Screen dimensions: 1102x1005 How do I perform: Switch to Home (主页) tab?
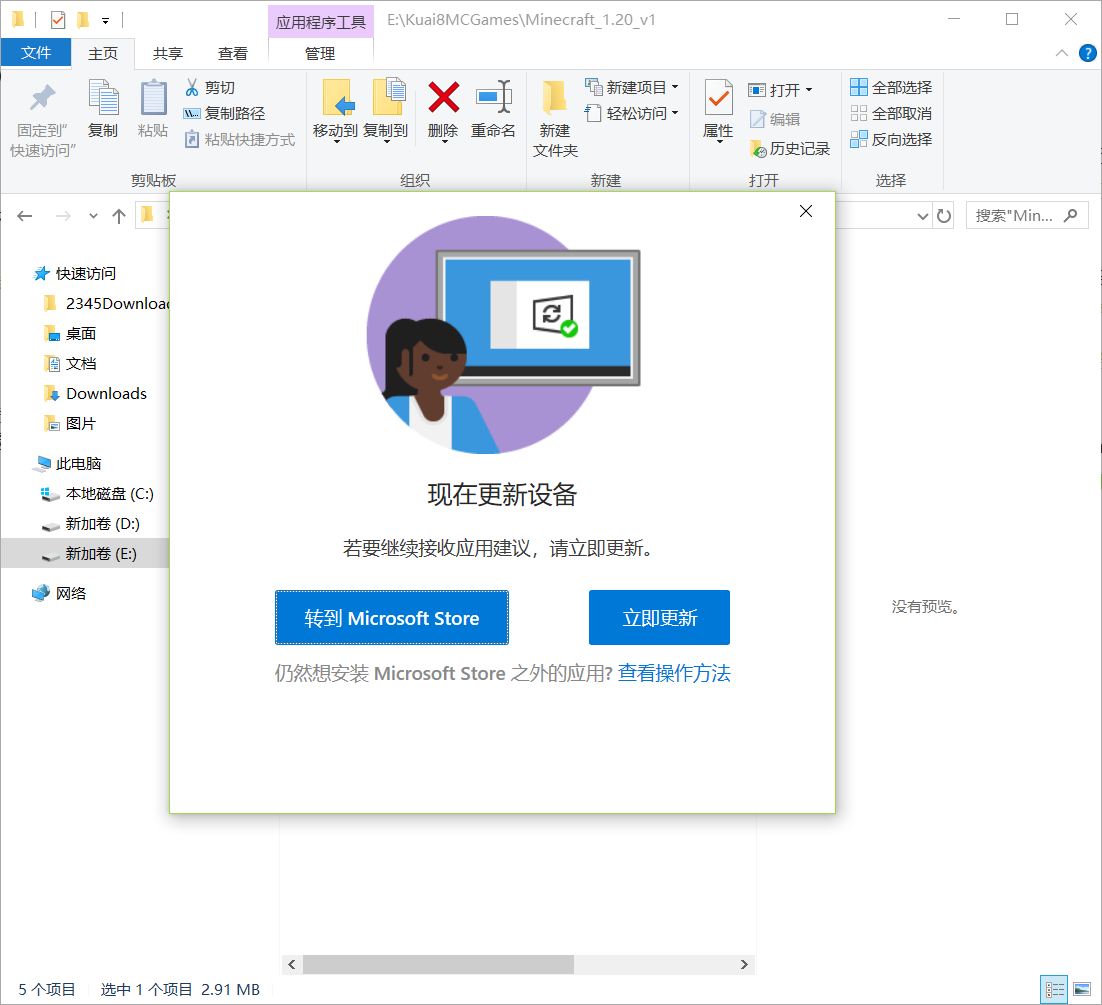tap(103, 53)
